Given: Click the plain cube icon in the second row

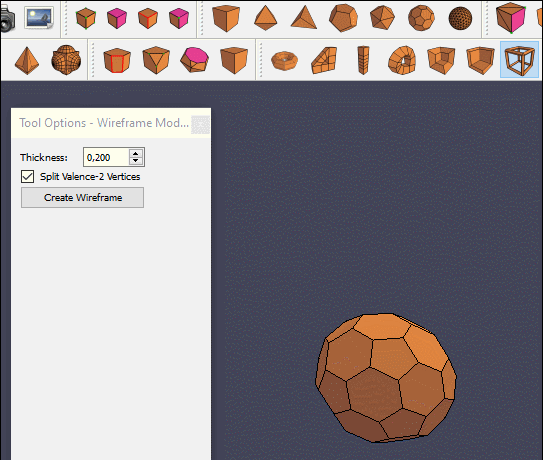Looking at the screenshot, I should [x=234, y=60].
